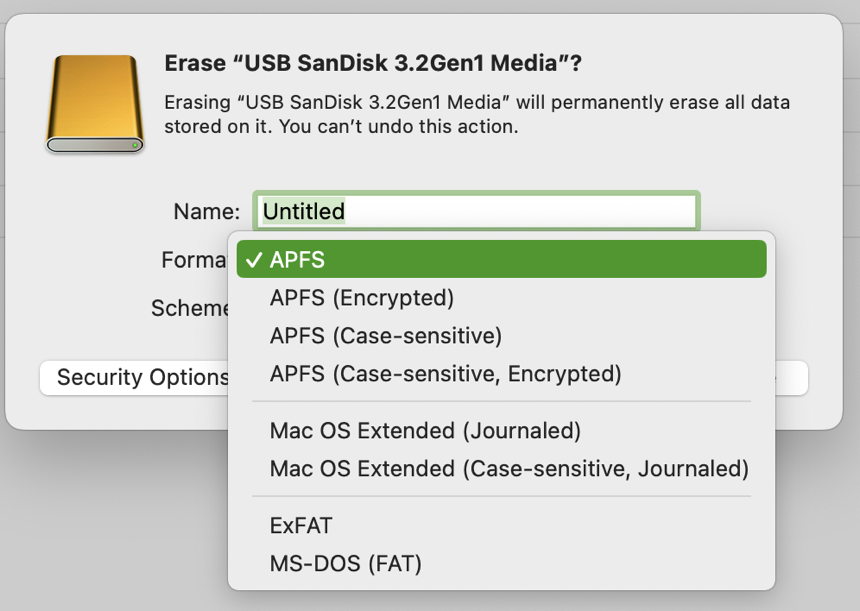Choose APFS (Encrypted) from format list
The width and height of the screenshot is (860, 611).
pos(362,298)
